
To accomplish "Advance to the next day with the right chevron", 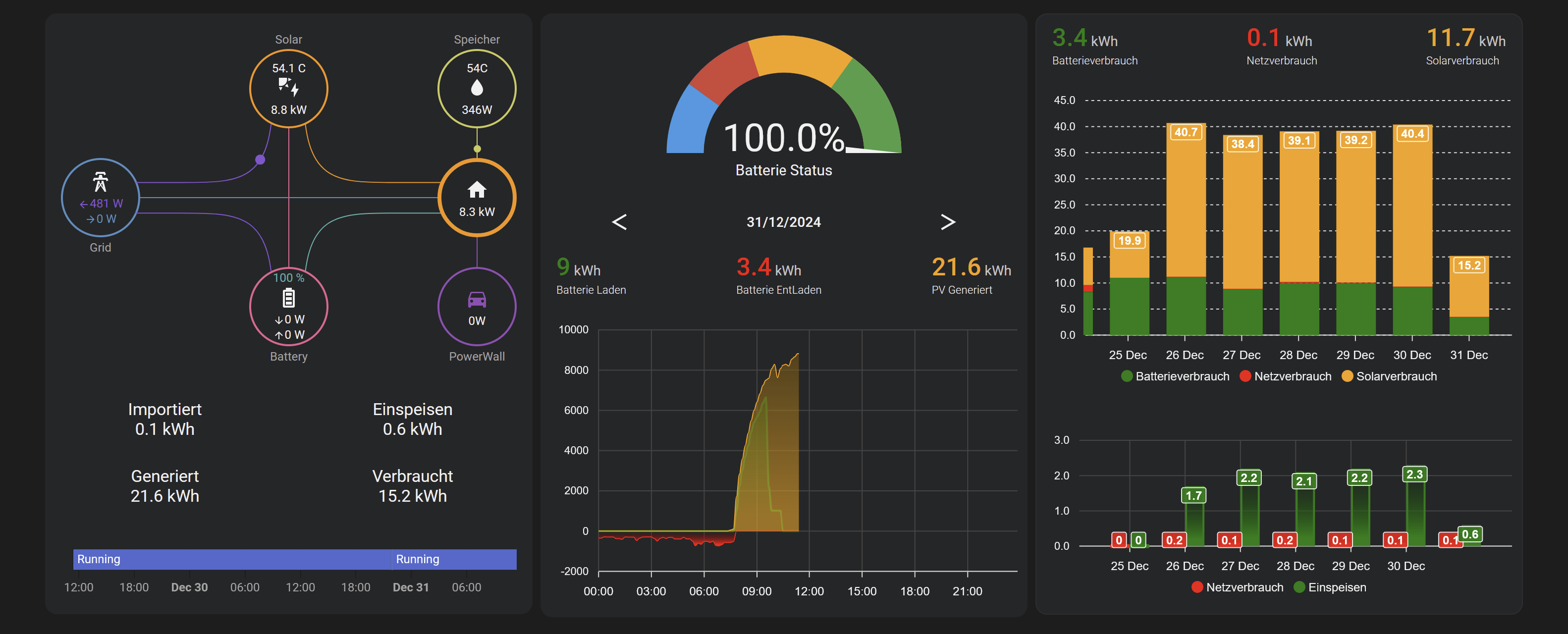I will click(948, 221).
